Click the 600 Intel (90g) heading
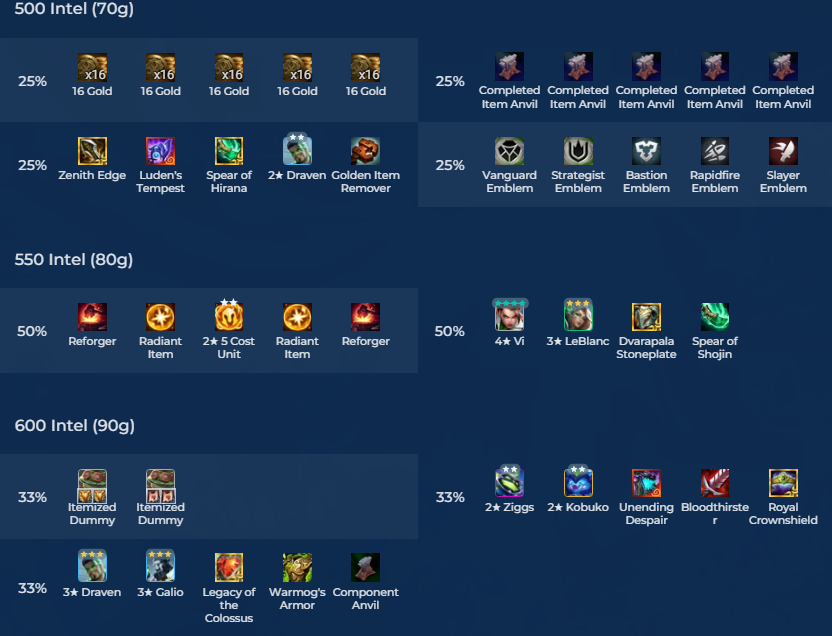This screenshot has width=832, height=636. point(74,425)
